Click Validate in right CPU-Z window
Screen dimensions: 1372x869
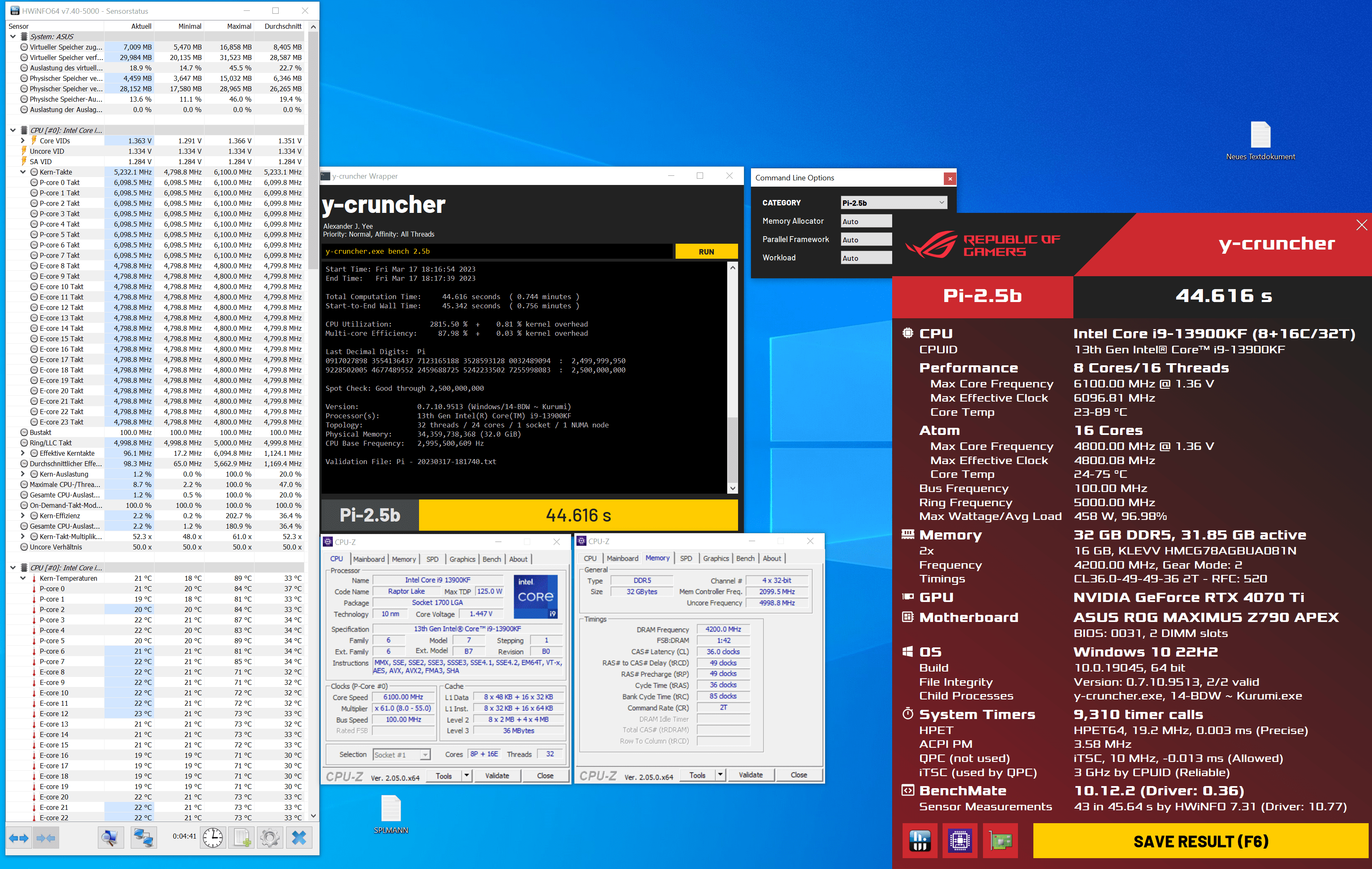(751, 775)
